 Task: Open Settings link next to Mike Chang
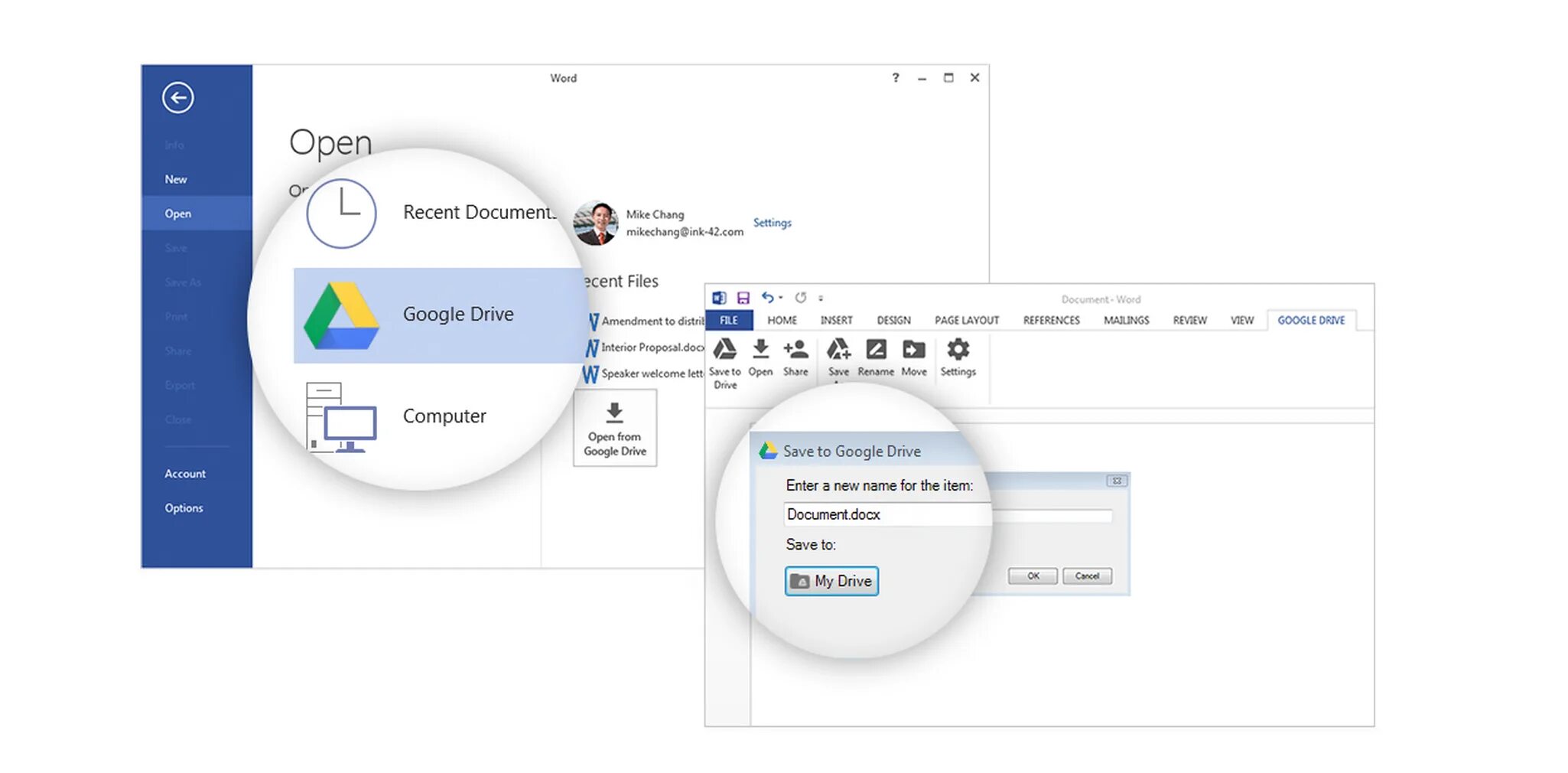tap(772, 223)
